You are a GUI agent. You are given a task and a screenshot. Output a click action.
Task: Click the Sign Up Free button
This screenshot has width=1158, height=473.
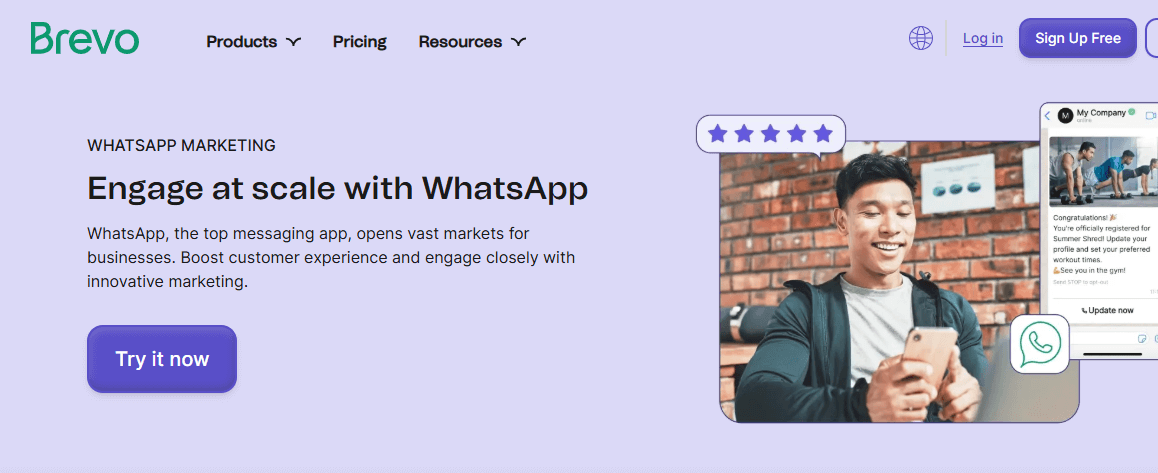[1078, 38]
